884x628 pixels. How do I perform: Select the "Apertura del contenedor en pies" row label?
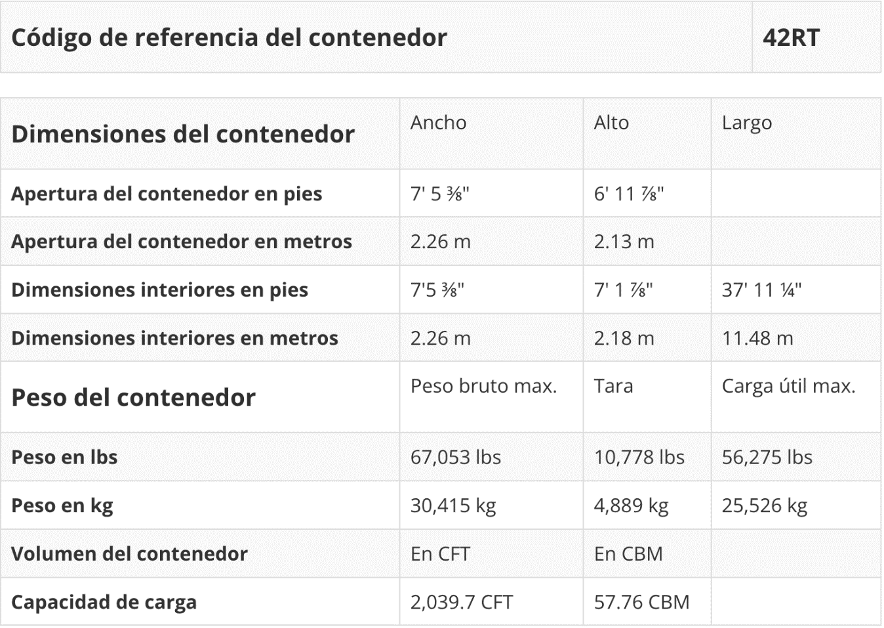tap(167, 193)
